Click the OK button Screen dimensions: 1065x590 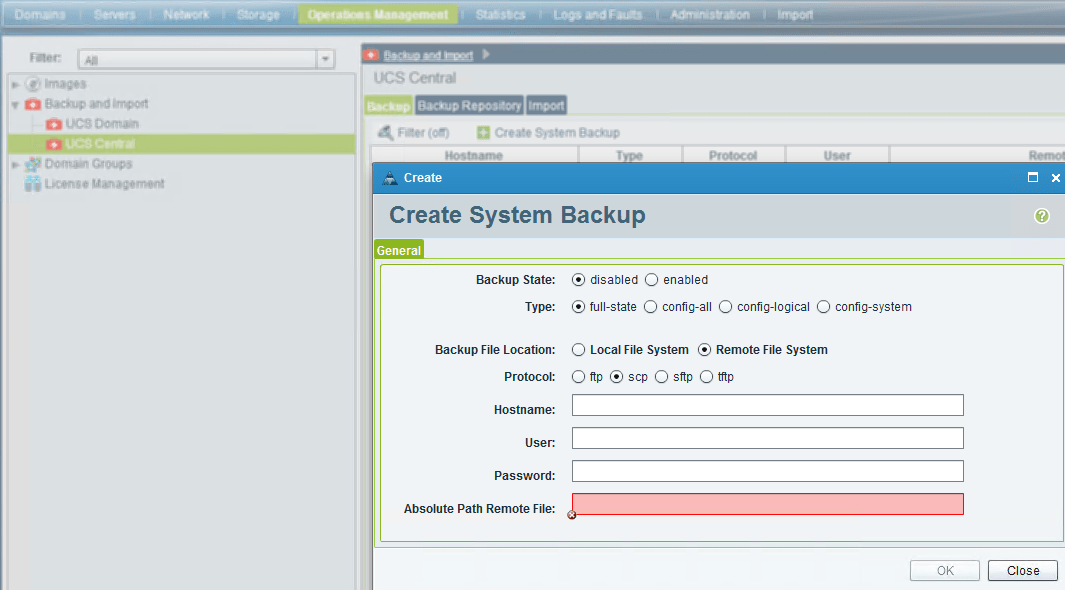click(x=945, y=570)
